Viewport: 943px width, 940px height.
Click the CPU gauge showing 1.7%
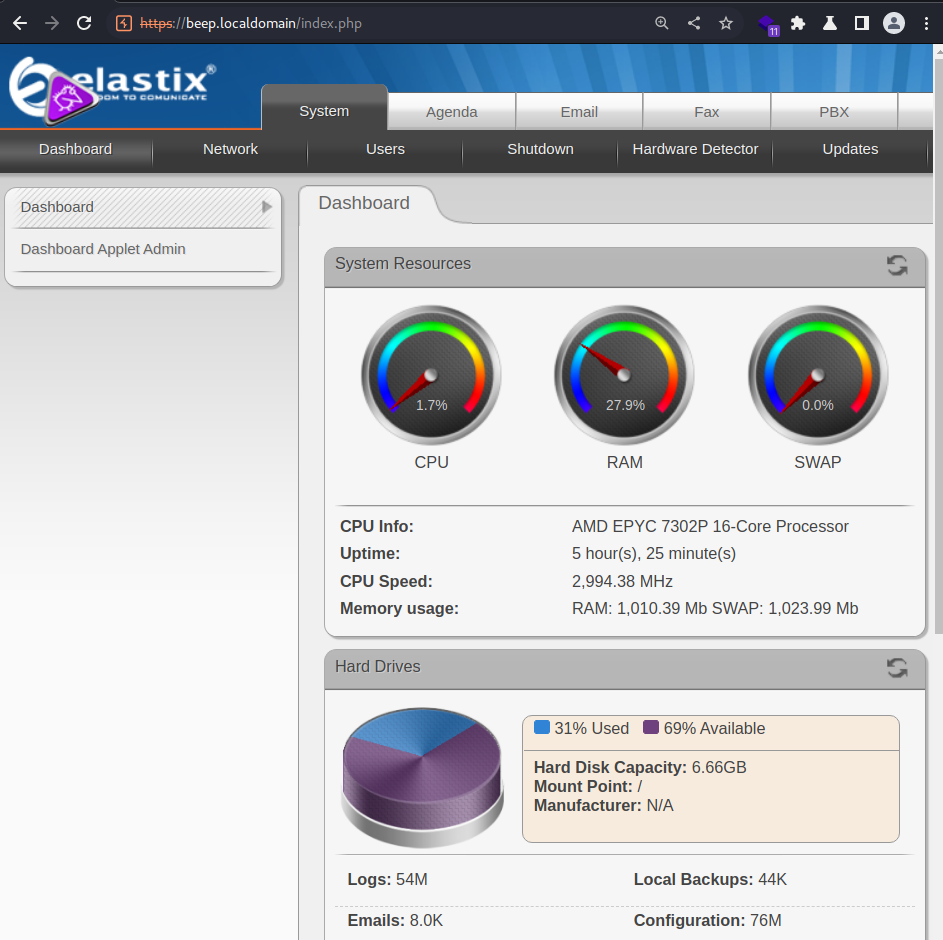point(431,375)
